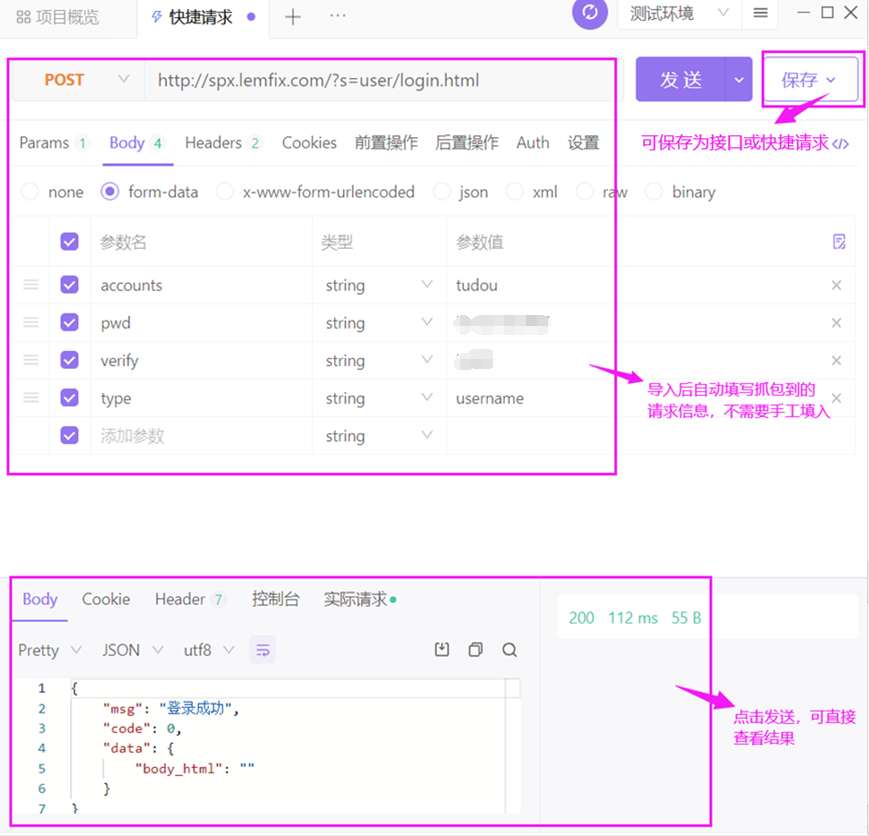Click the sync/refresh icon in the title bar
This screenshot has height=836, width=869.
pyautogui.click(x=589, y=14)
